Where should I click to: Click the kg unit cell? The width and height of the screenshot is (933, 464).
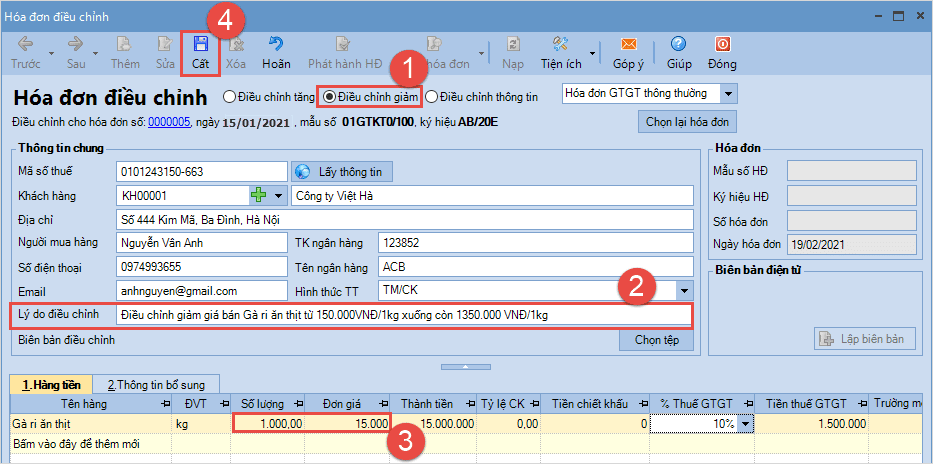(201, 424)
